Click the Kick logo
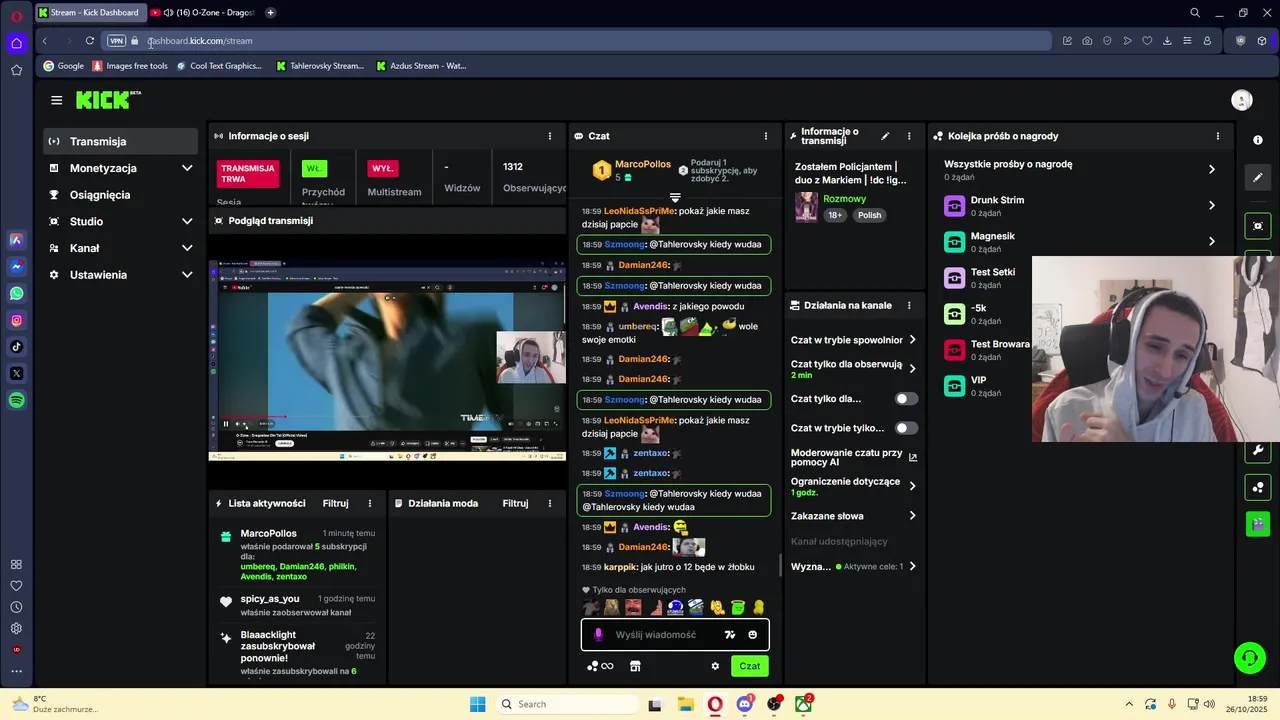This screenshot has height=720, width=1280. [x=108, y=100]
